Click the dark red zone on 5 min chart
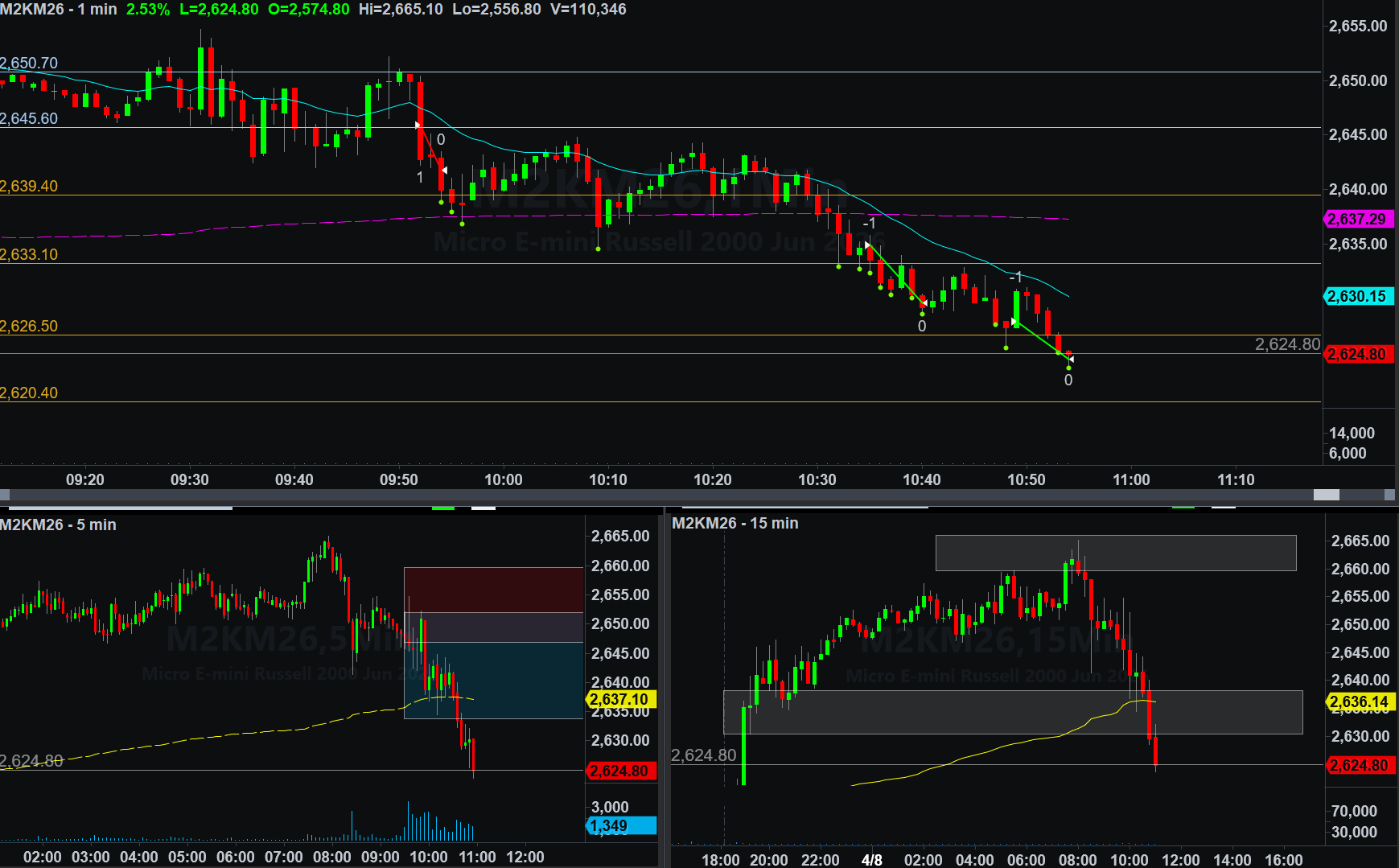Viewport: 1399px width, 868px height. [493, 589]
